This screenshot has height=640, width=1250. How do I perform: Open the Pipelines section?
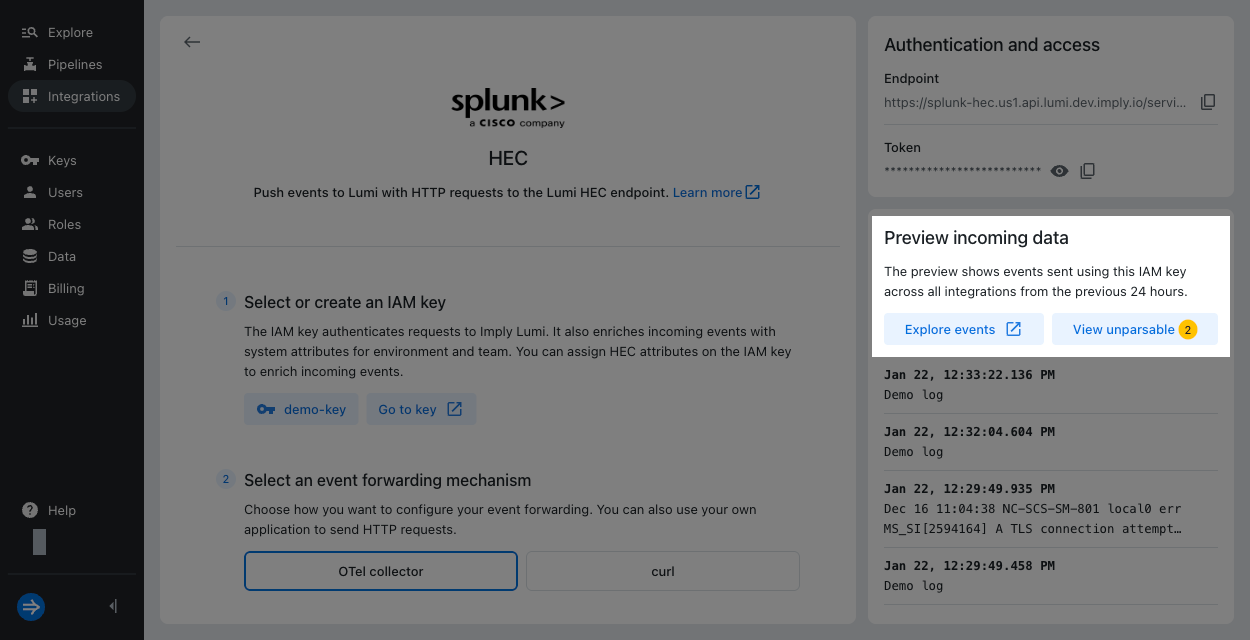(x=71, y=64)
